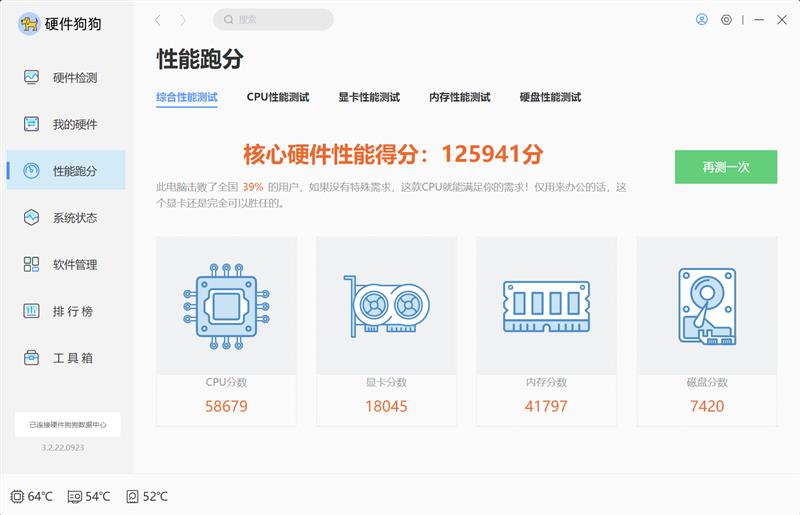Switch to 综合性能测试 tab
This screenshot has width=800, height=515.
point(187,97)
